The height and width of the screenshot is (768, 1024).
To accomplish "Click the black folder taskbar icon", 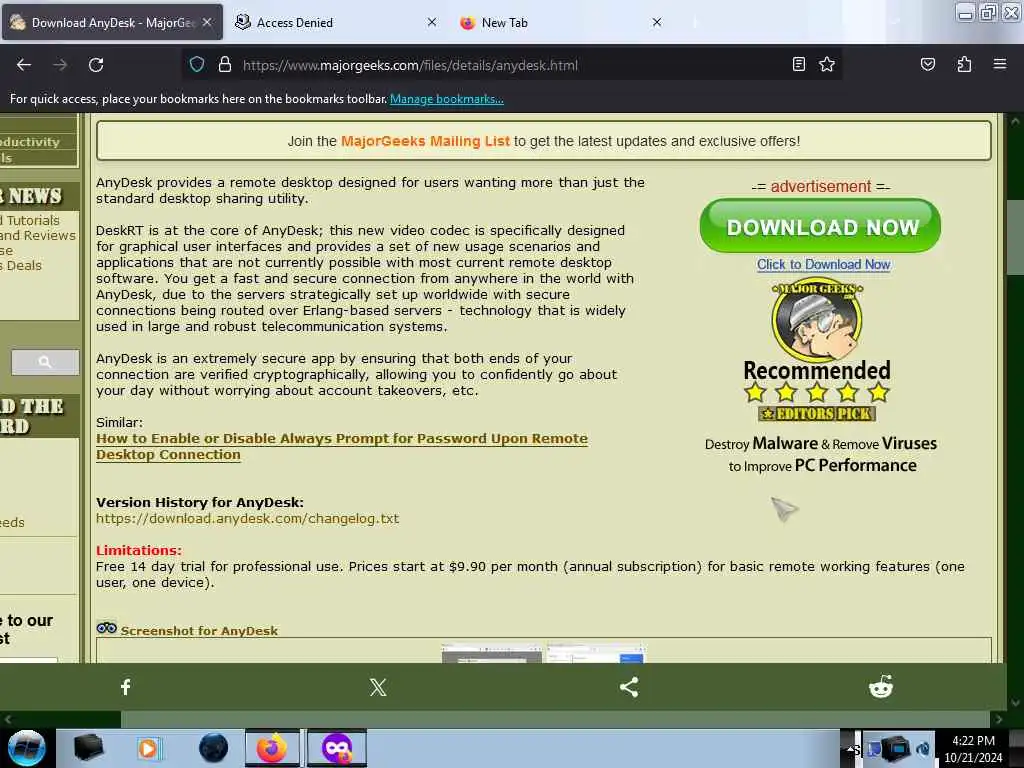I will [88, 748].
